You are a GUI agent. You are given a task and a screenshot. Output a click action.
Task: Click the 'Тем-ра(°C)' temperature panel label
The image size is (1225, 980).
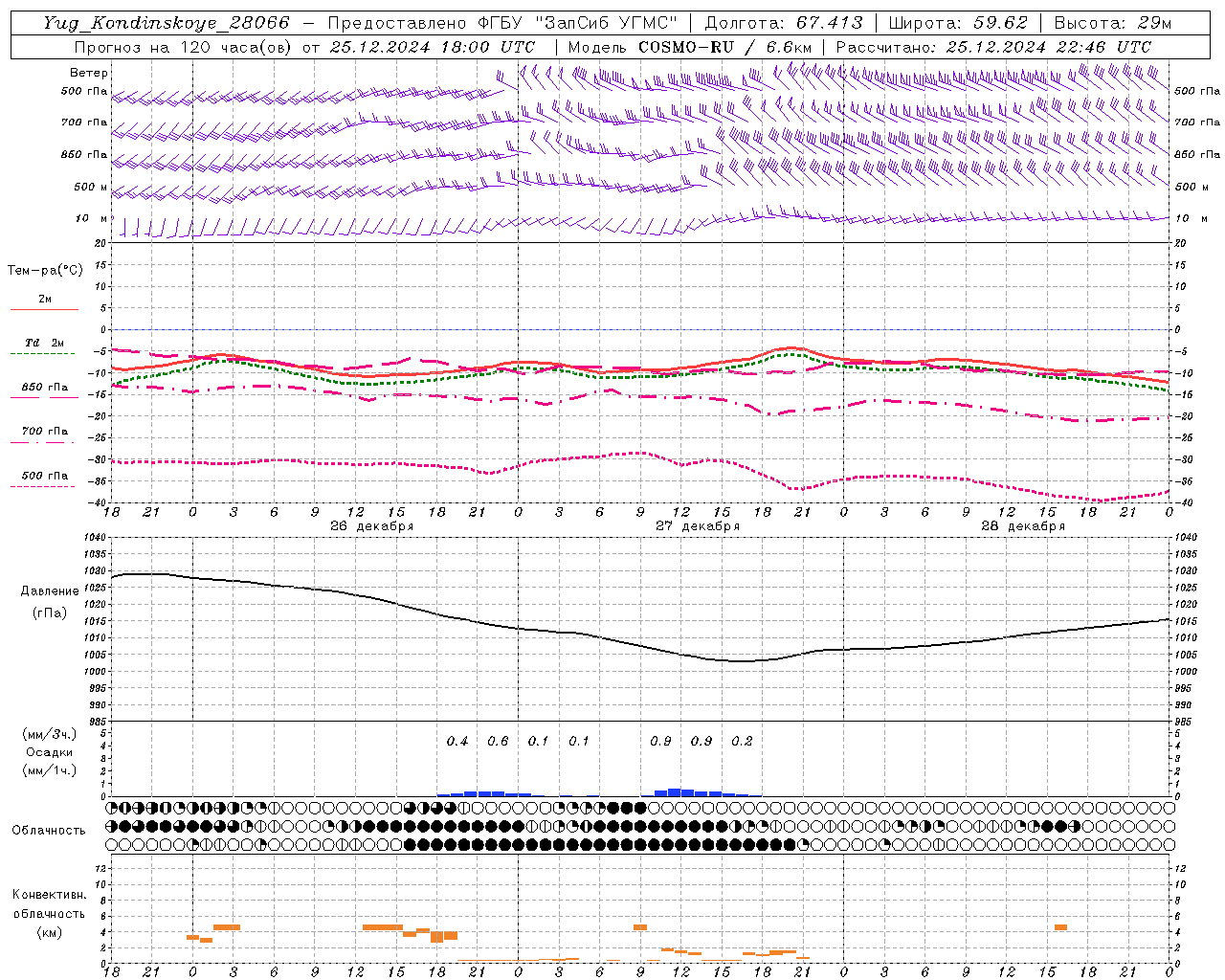click(x=45, y=271)
